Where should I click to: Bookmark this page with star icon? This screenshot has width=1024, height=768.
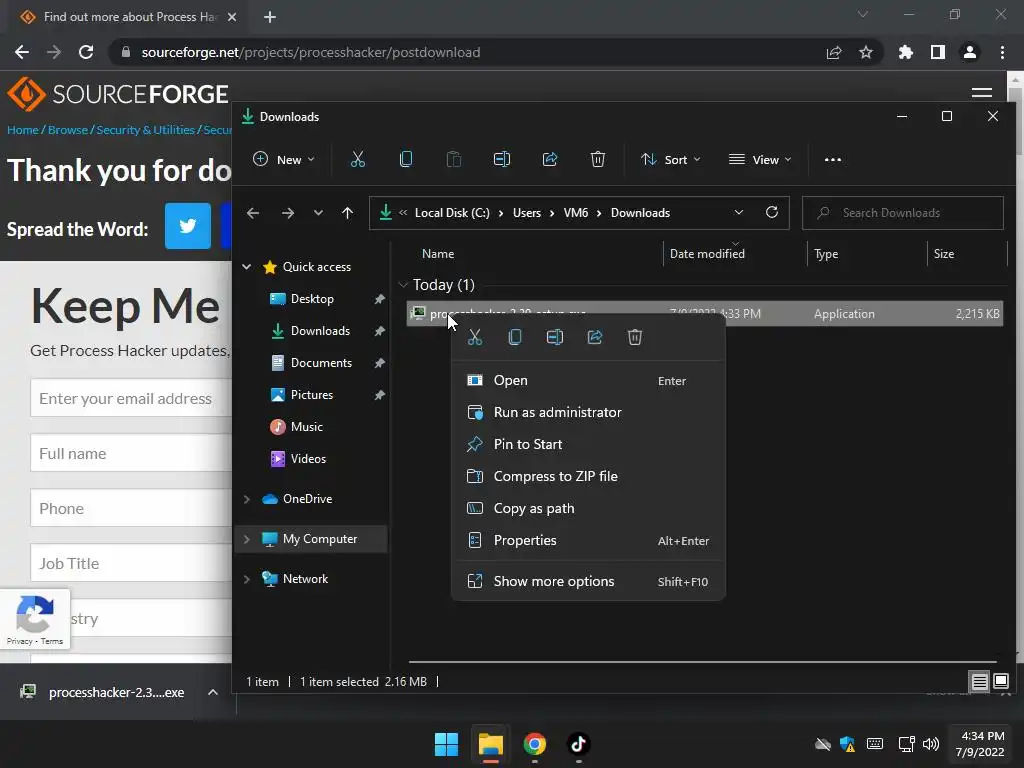tap(865, 52)
